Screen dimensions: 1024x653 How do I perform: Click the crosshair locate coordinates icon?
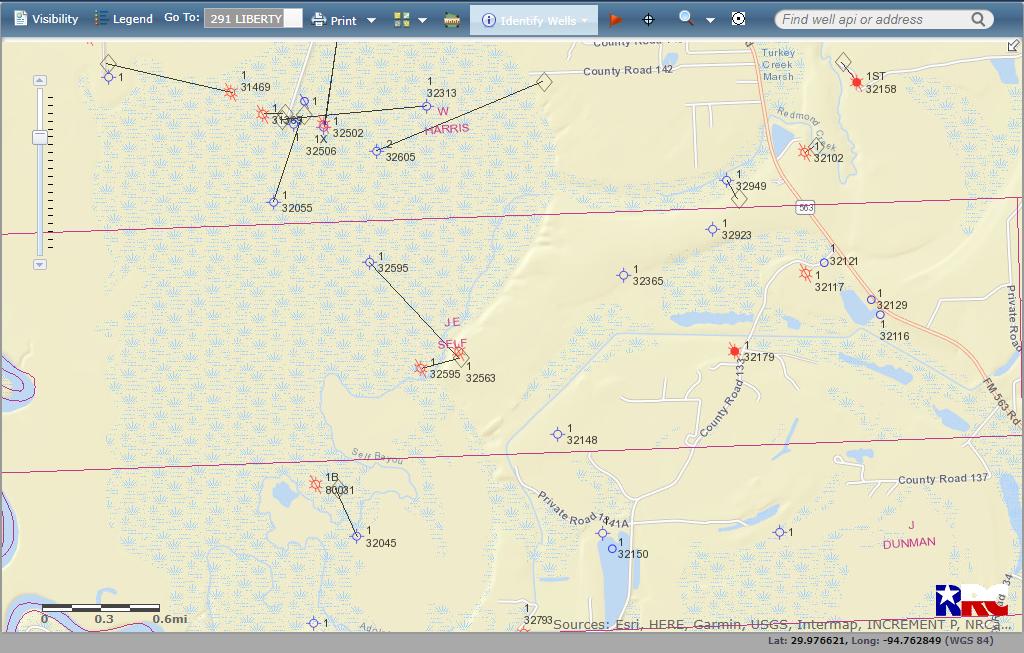tap(648, 20)
